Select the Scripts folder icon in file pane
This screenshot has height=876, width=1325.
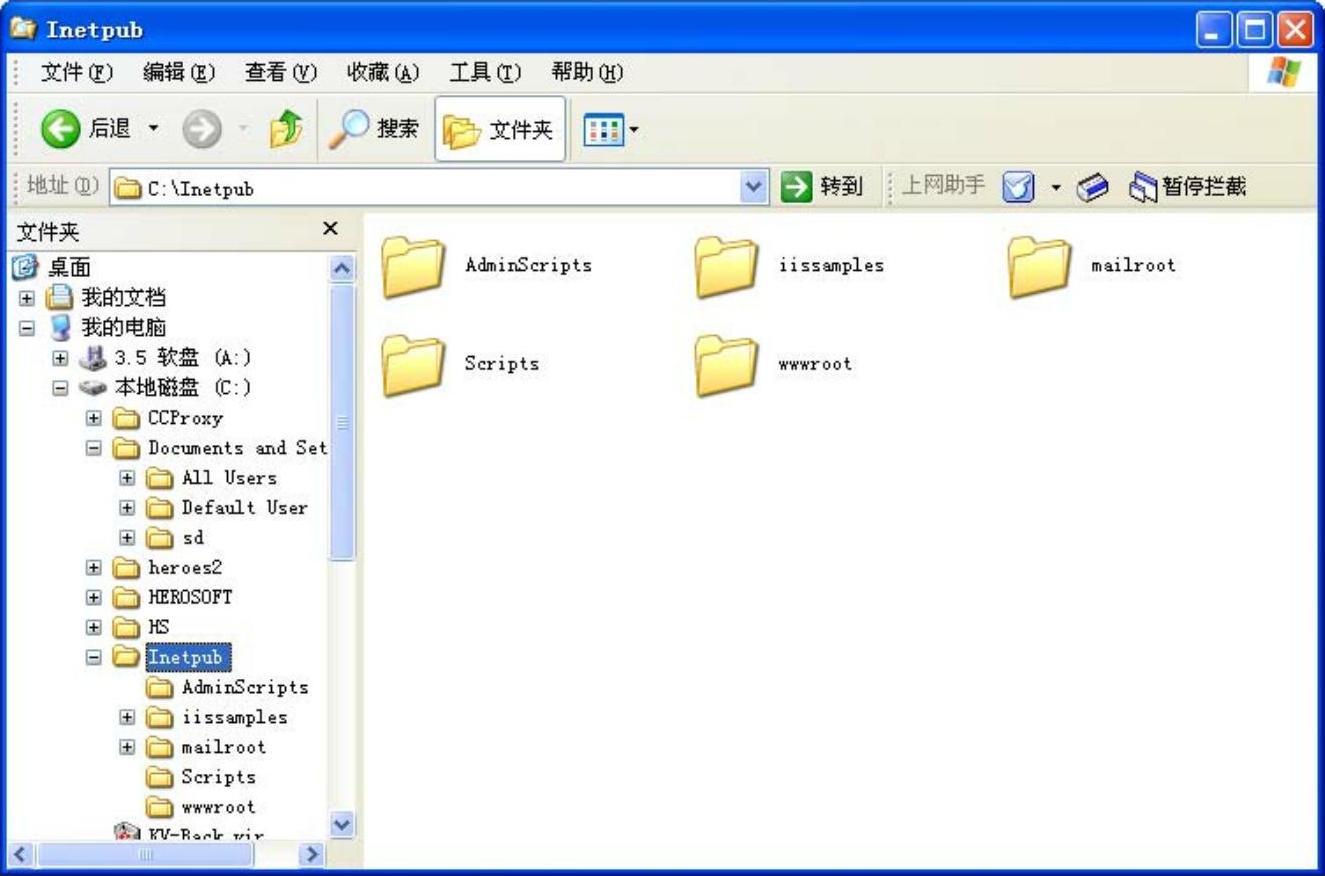pos(412,365)
